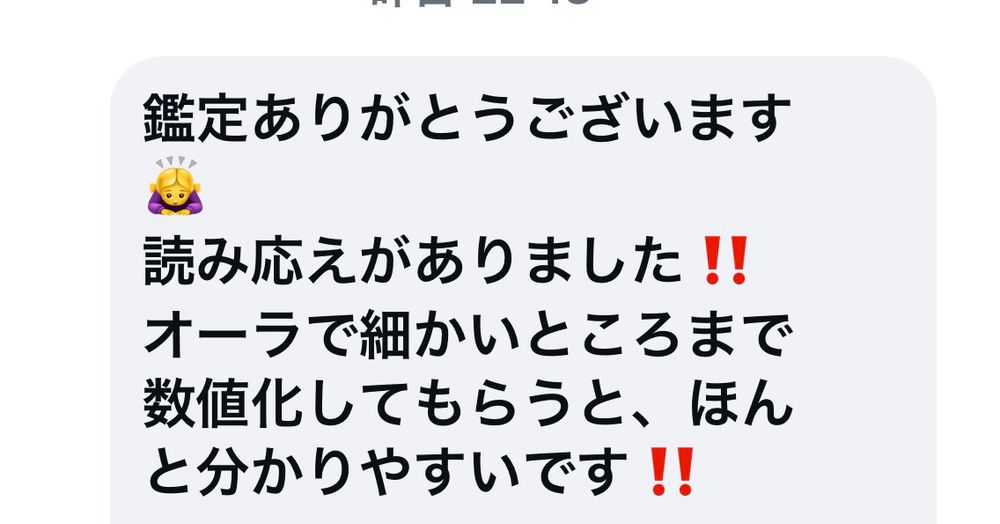Viewport: 1000px width, 524px height.
Task: Click the partially visible timestamp above the bubble
Action: click(x=480, y=3)
